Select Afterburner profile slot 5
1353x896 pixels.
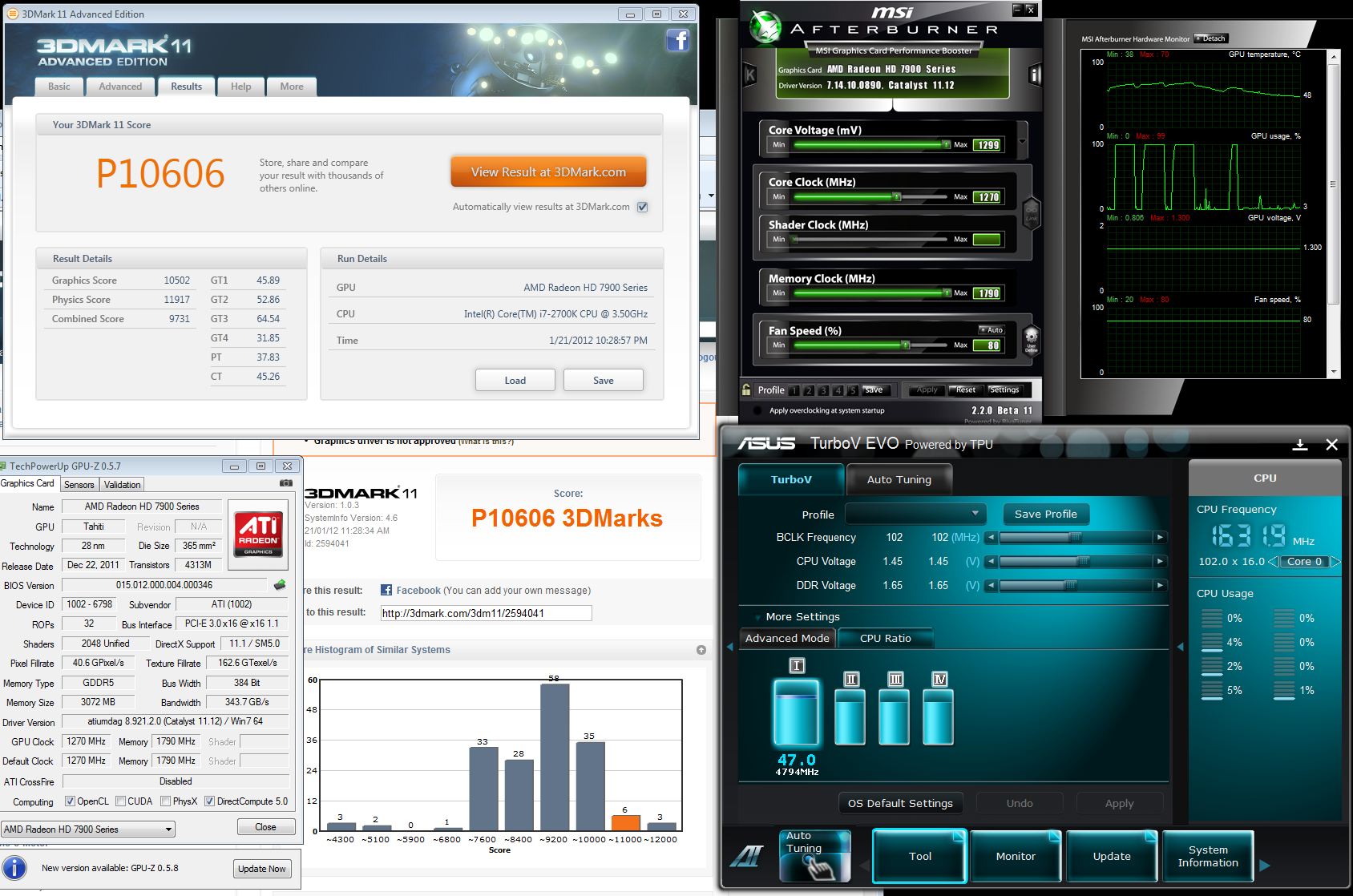pos(853,390)
